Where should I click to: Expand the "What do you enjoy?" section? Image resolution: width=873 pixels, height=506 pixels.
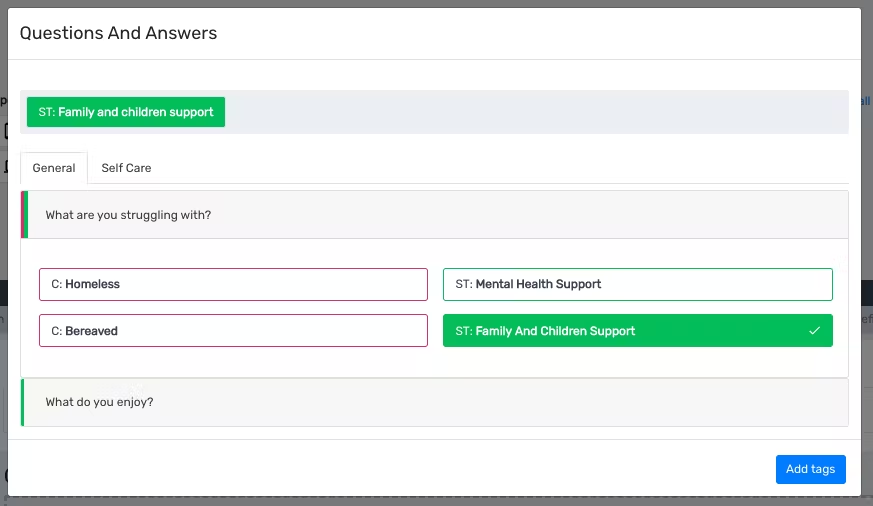436,402
